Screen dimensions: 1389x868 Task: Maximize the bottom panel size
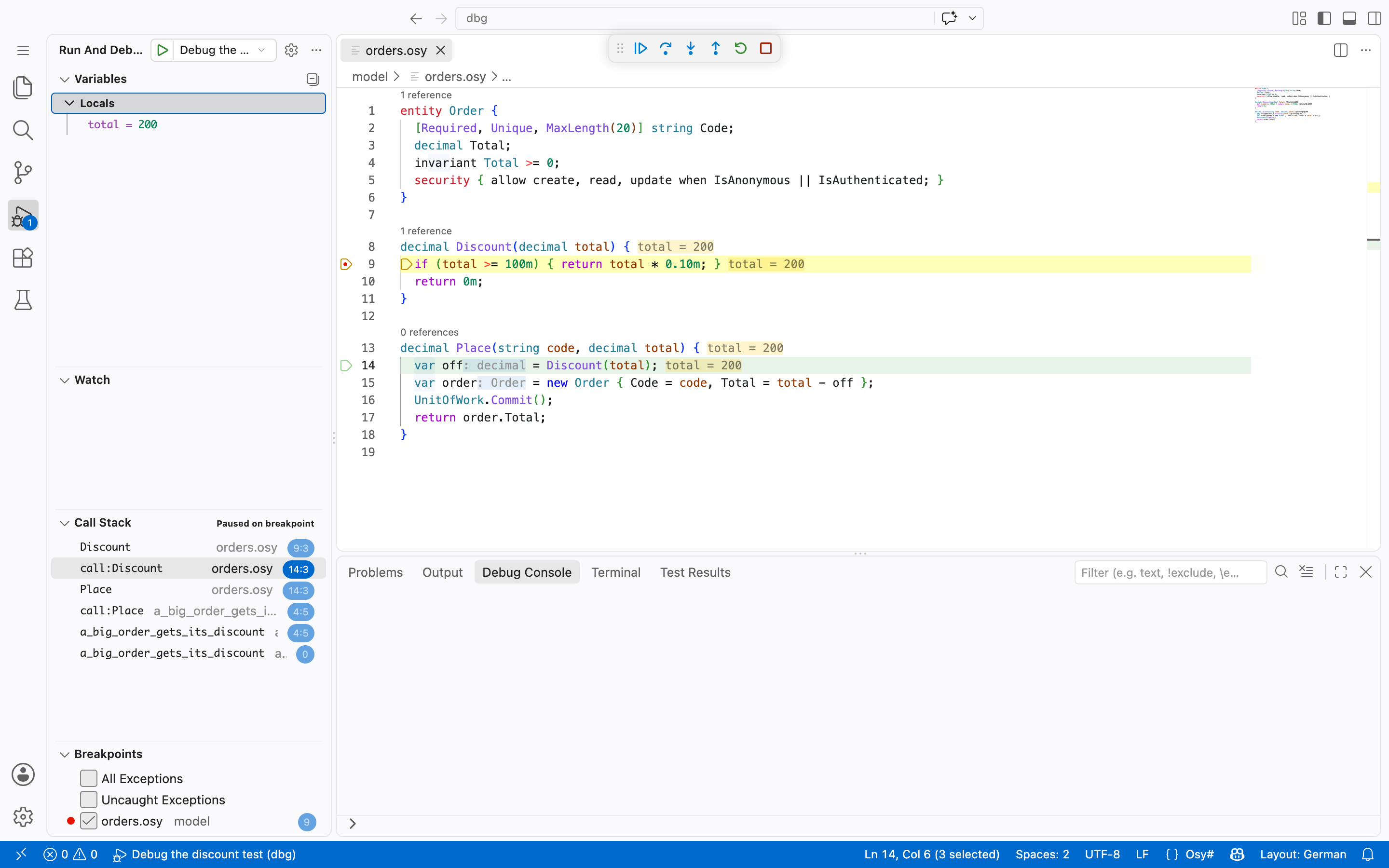pyautogui.click(x=1341, y=572)
